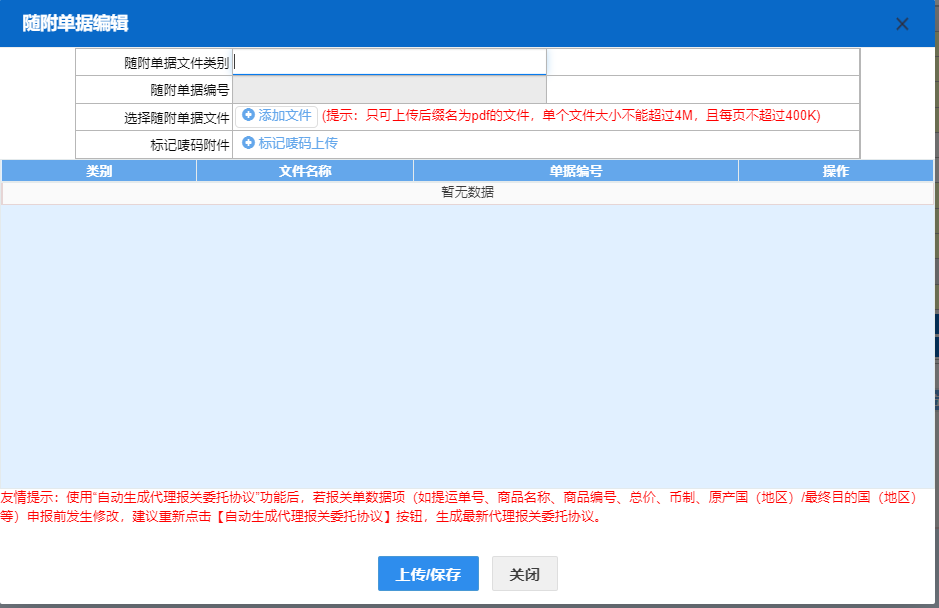The width and height of the screenshot is (939, 608).
Task: Focus the grayed 随附单据编号 input field
Action: (x=390, y=90)
